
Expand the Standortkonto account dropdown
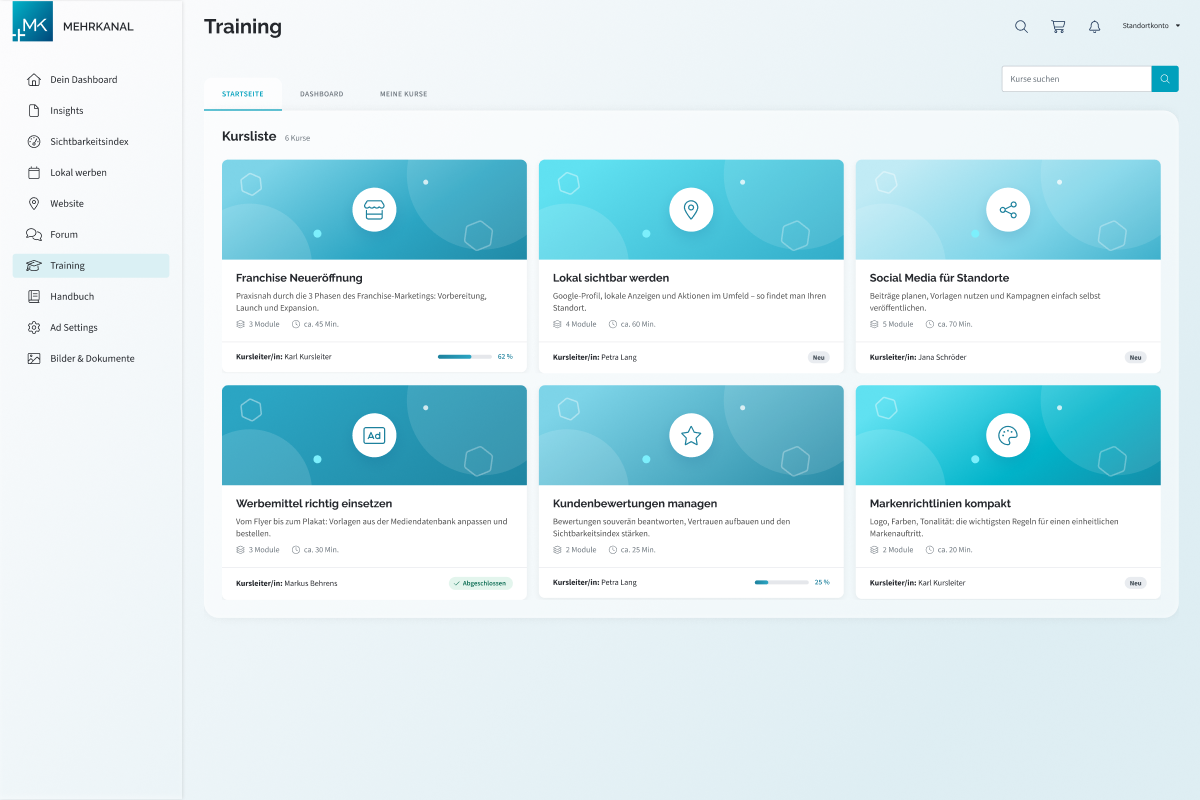coord(1151,26)
